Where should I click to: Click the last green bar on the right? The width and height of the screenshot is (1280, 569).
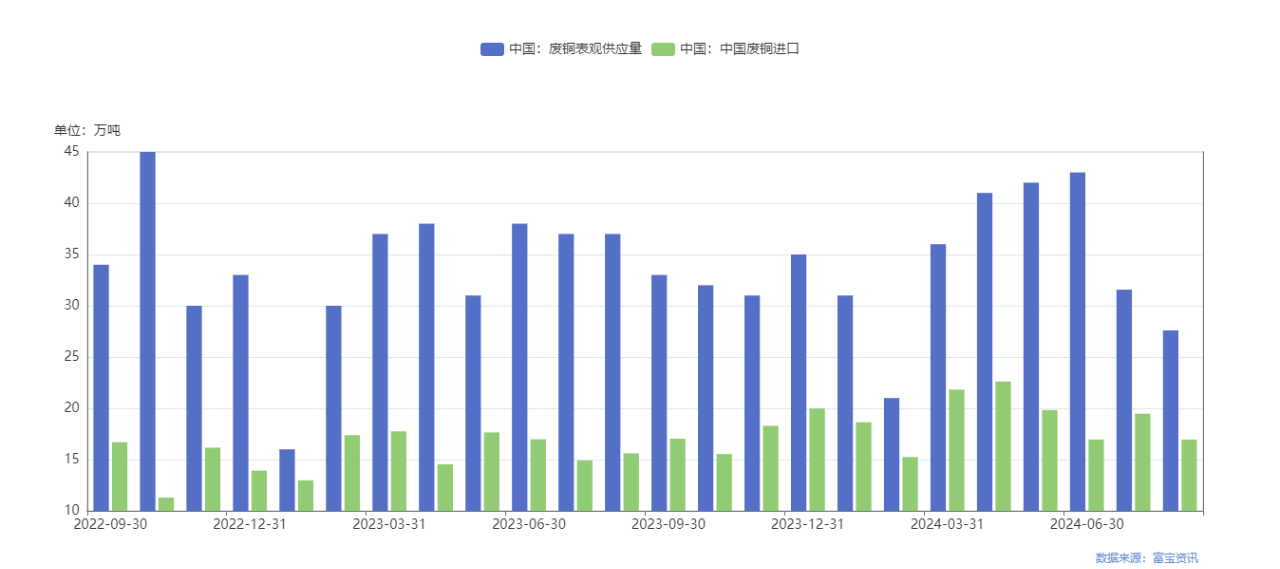[x=1189, y=475]
